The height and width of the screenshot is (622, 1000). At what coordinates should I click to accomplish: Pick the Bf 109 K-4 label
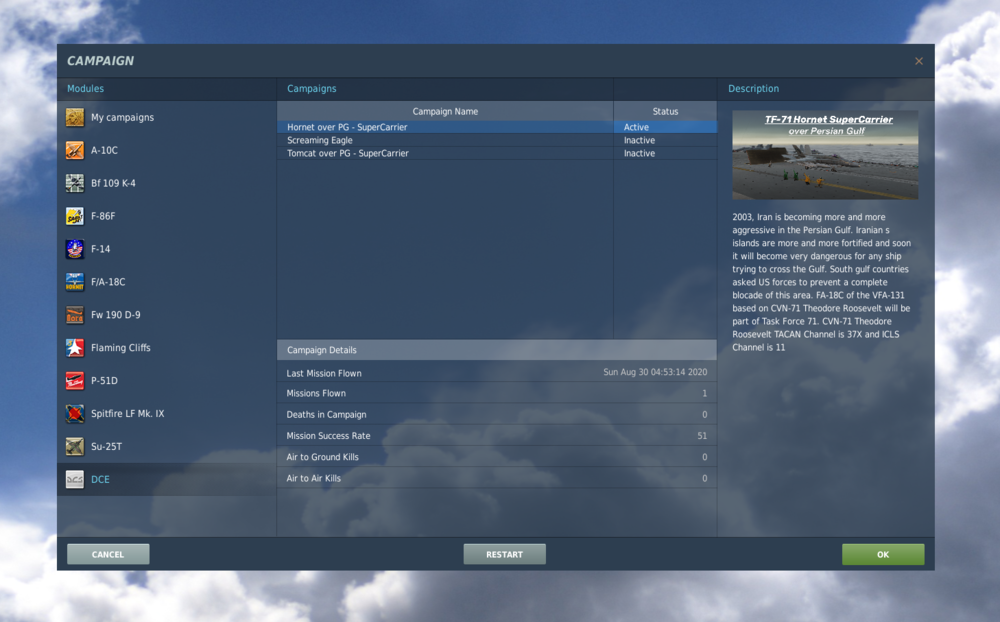coord(113,183)
